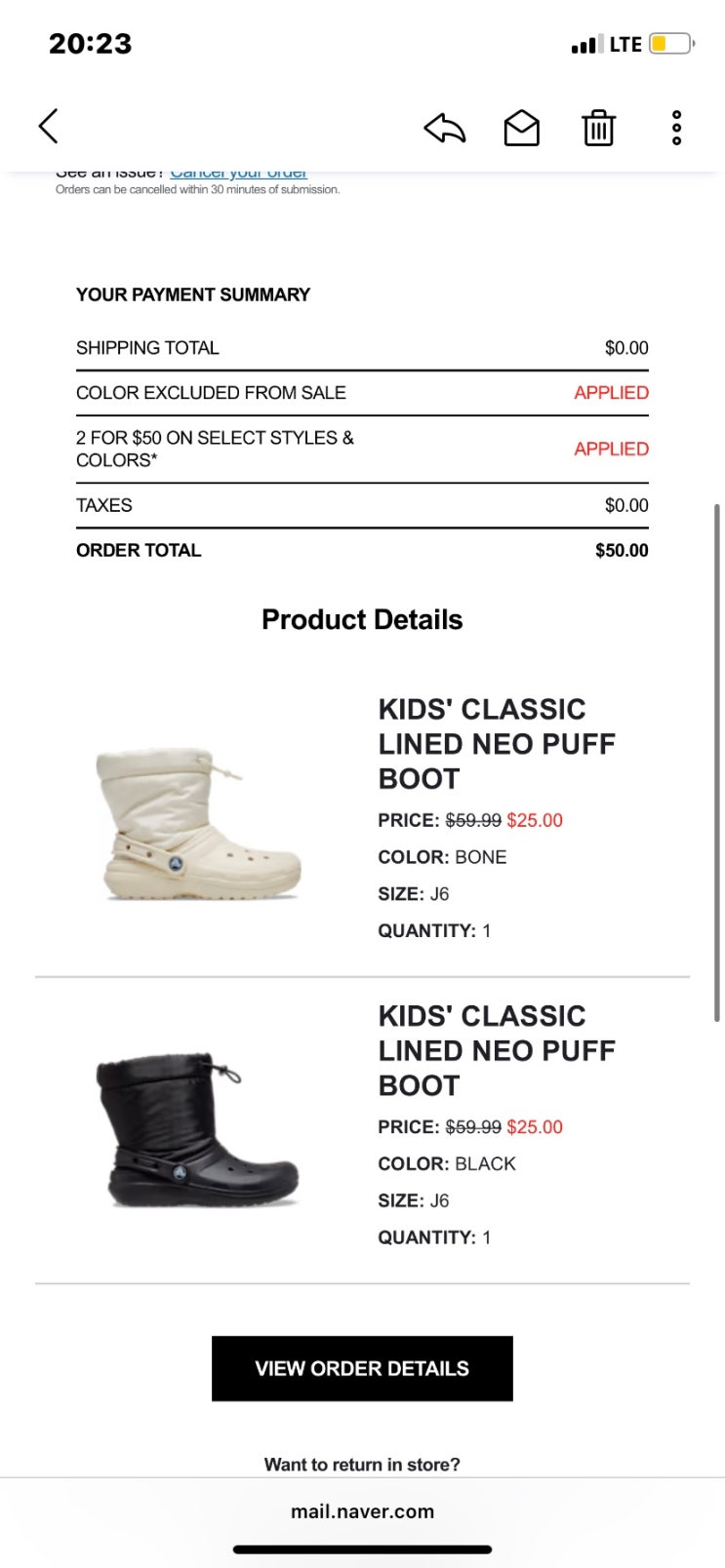Open the Cancel your order link
This screenshot has width=725, height=1568.
(239, 174)
